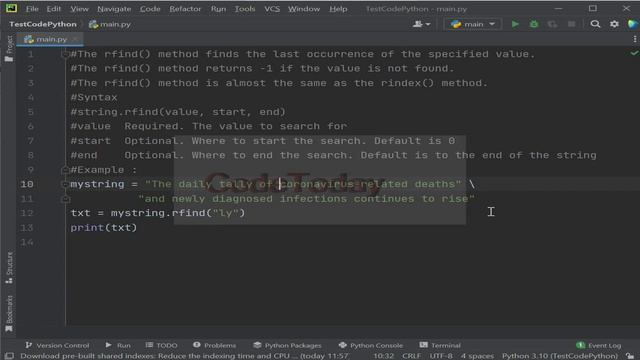
Task: Open the View menu
Action: [x=79, y=9]
